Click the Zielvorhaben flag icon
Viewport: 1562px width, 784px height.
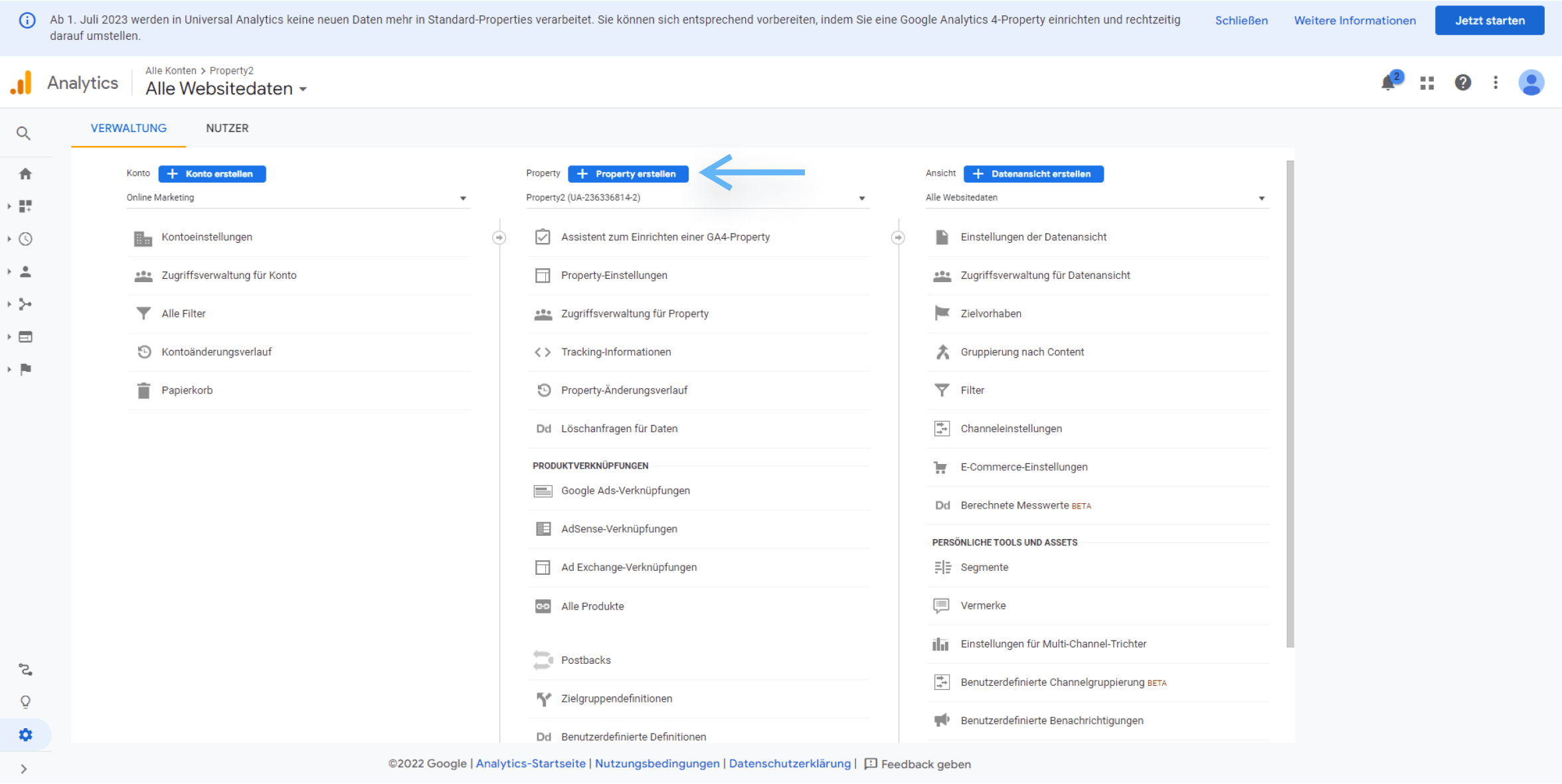click(942, 313)
